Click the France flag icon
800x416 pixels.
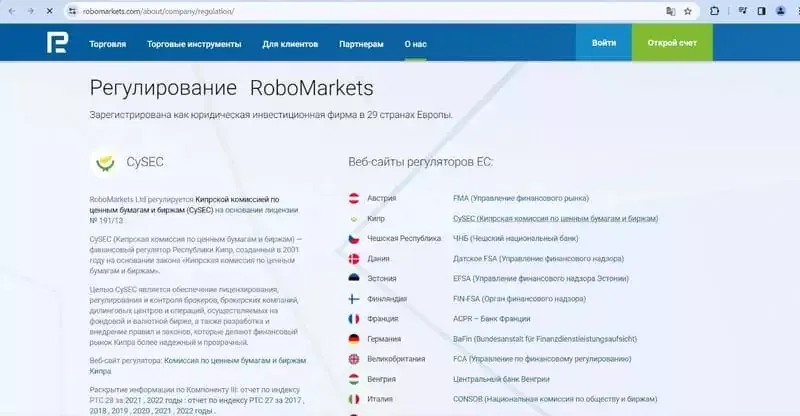click(x=354, y=319)
